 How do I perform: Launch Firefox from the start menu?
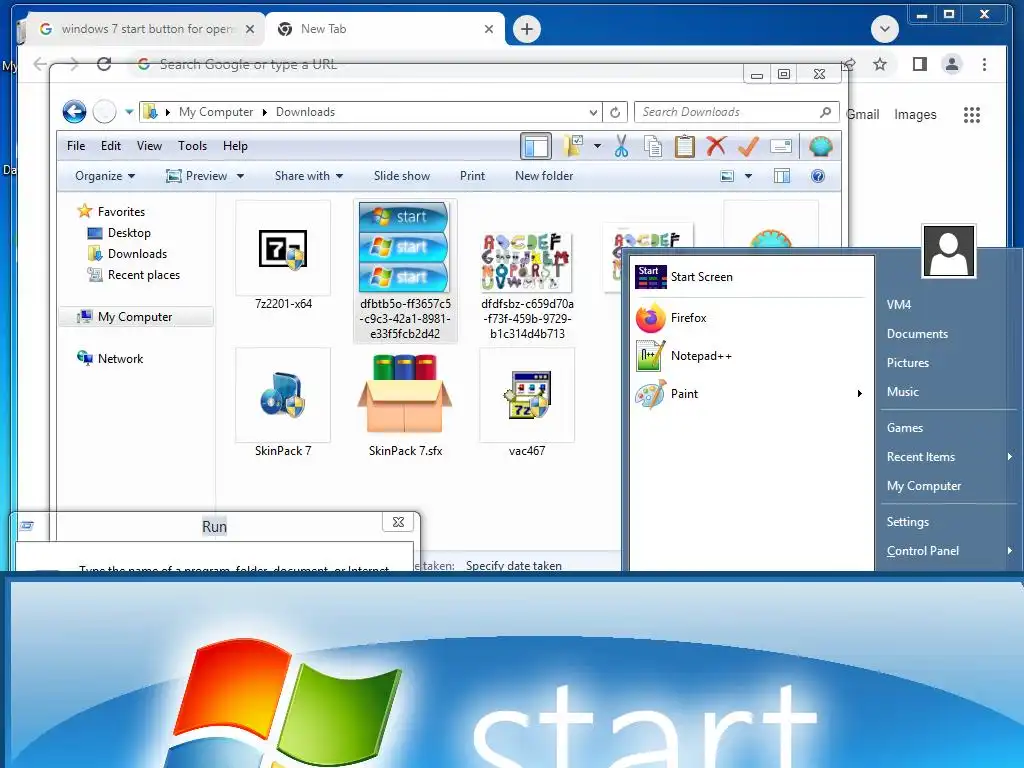coord(751,318)
